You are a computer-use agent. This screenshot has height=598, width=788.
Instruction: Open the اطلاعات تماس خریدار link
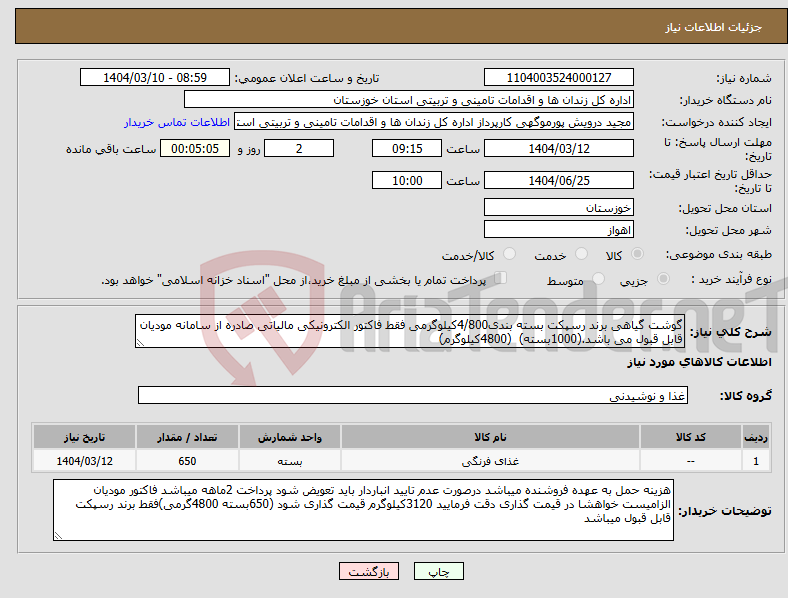click(177, 122)
